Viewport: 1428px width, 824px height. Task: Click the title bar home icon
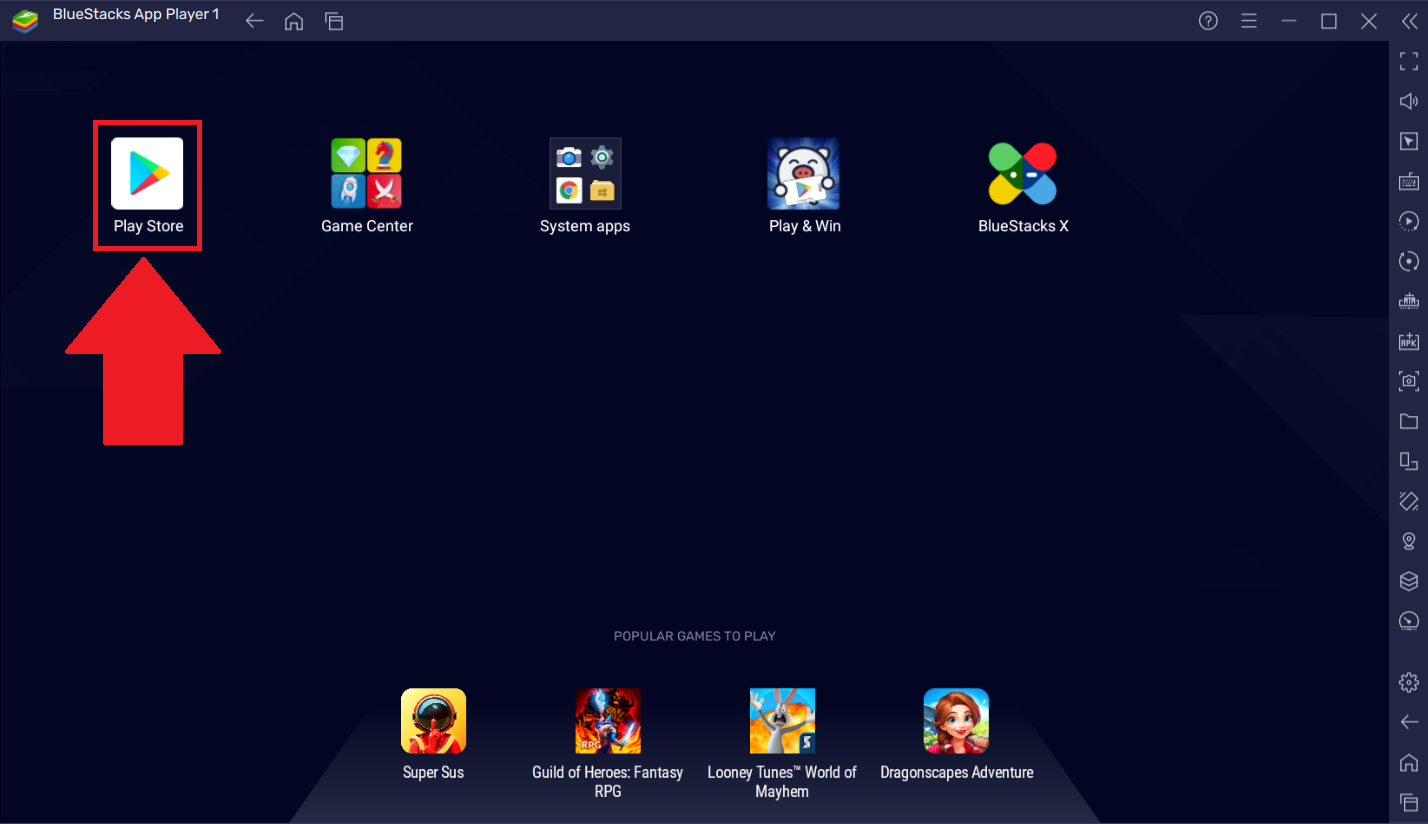point(294,21)
